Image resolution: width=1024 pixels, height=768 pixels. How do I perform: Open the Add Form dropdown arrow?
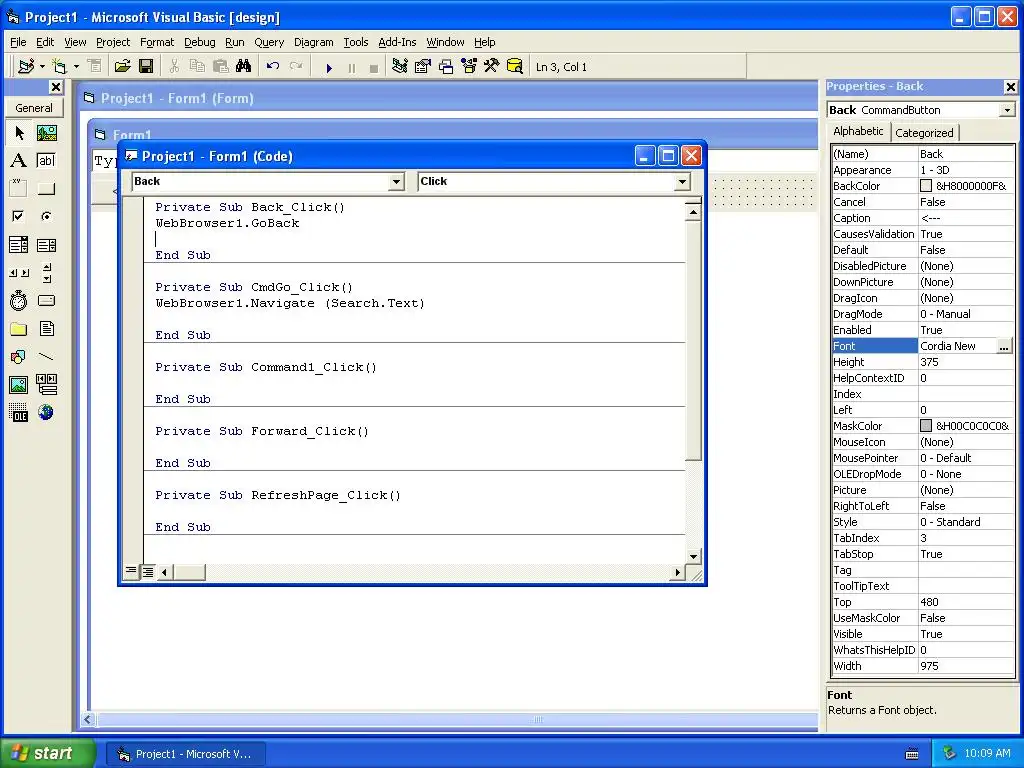(x=76, y=67)
